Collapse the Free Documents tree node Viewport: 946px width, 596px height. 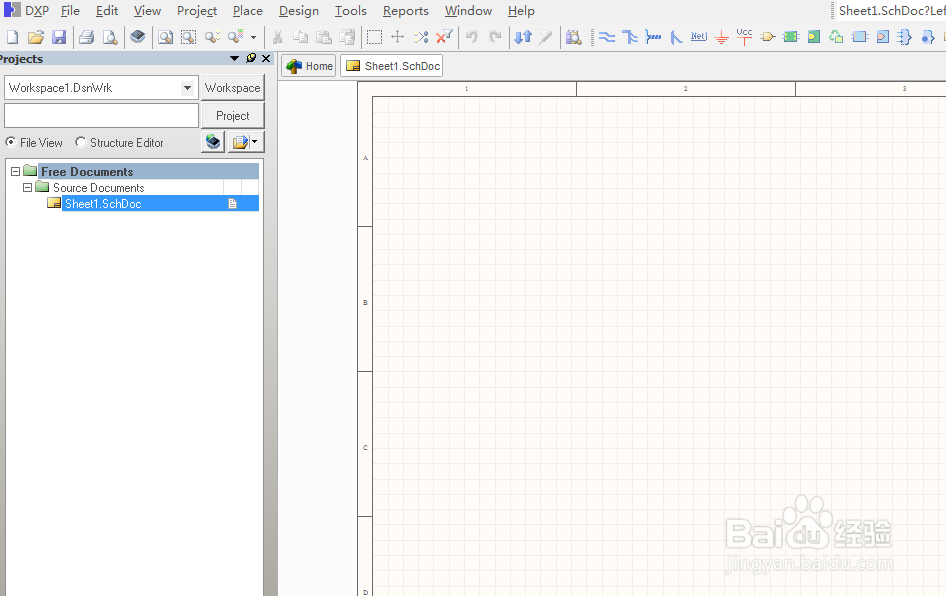point(16,171)
